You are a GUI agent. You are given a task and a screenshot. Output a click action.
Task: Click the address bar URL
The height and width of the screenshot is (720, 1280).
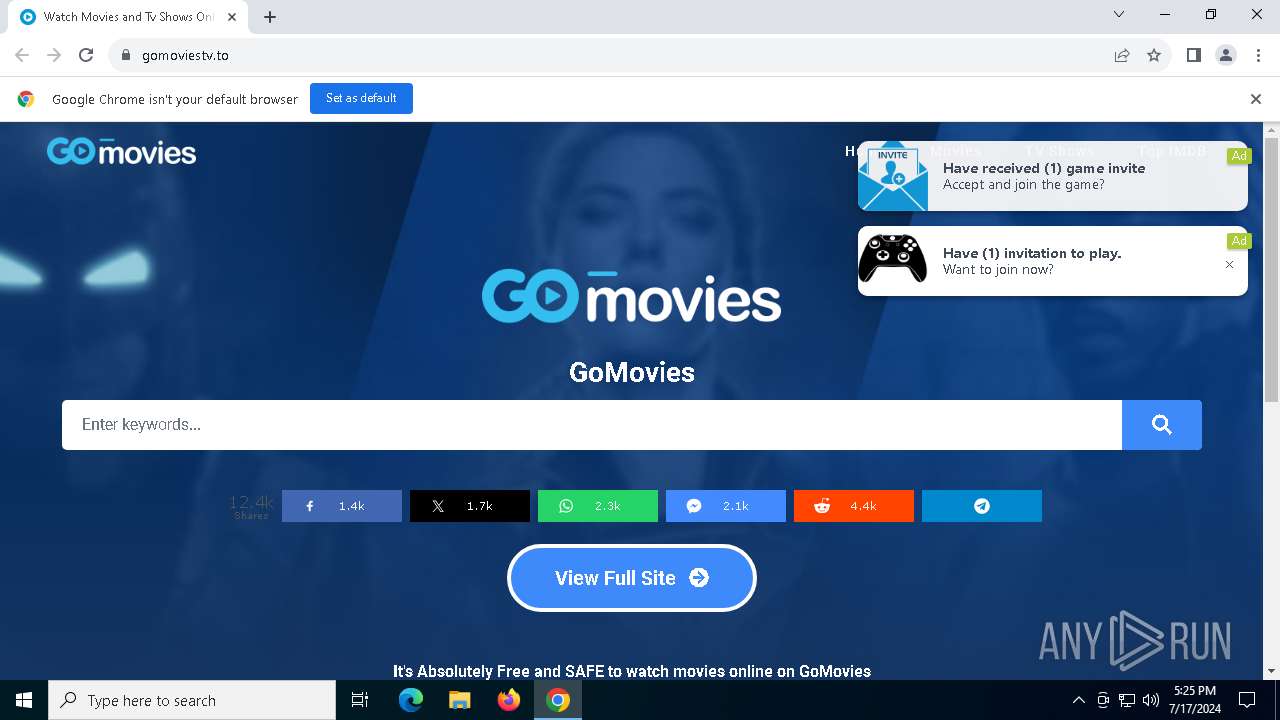tap(185, 55)
